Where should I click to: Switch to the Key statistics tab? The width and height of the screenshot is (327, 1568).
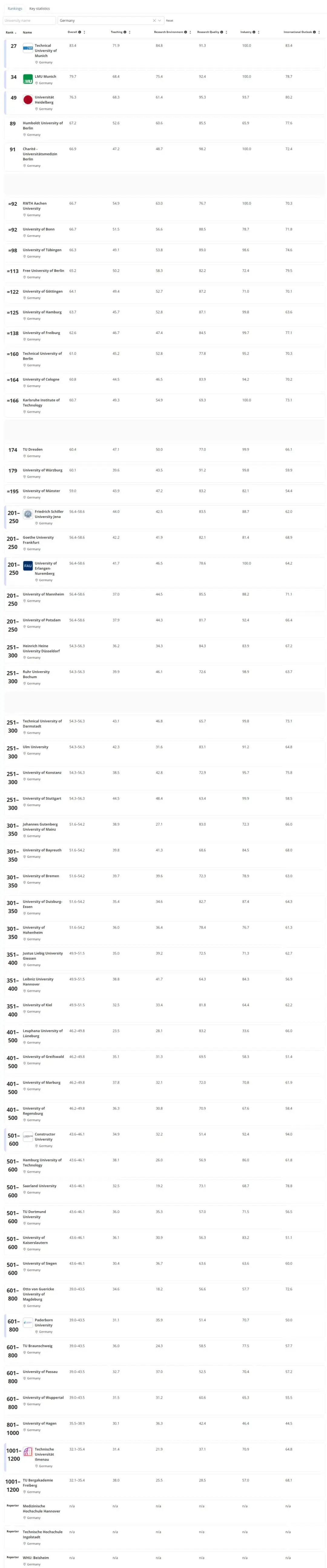tap(40, 8)
